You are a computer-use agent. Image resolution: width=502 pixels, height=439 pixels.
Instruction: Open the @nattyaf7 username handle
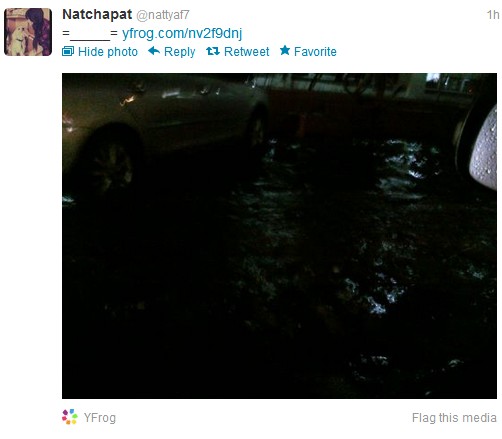click(163, 15)
